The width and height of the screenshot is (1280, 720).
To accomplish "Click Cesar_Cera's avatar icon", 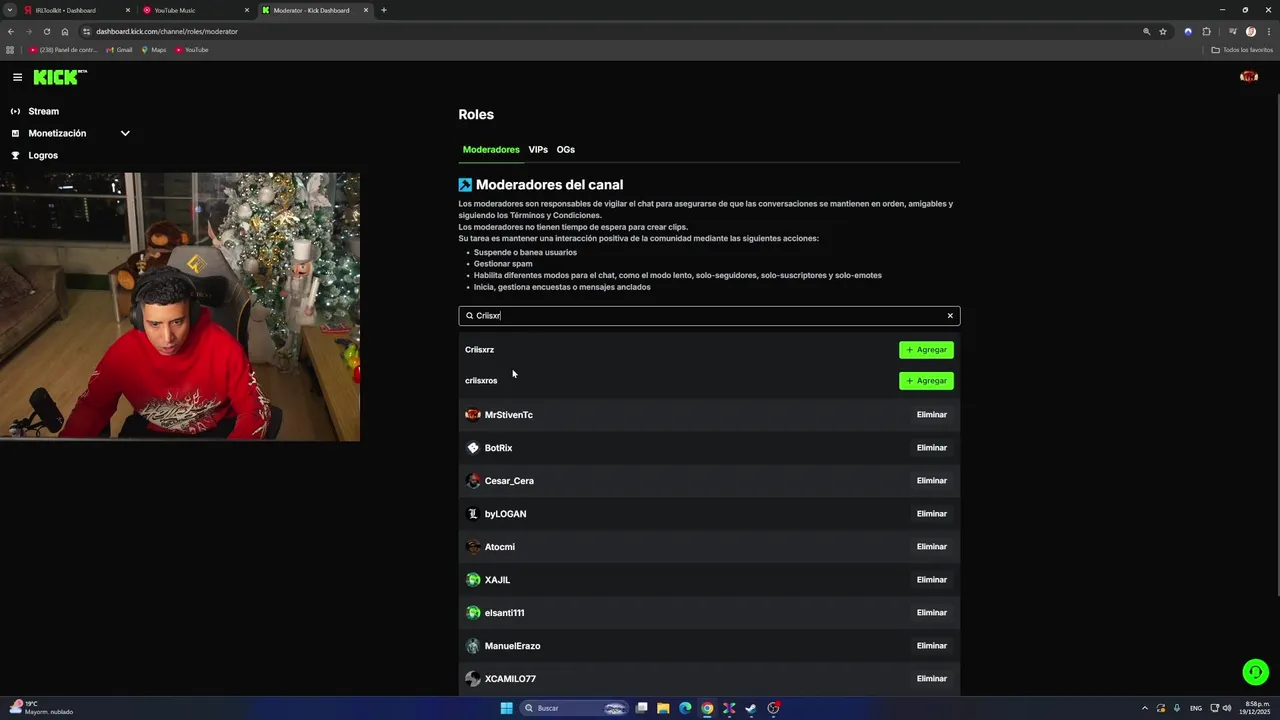I will 473,481.
